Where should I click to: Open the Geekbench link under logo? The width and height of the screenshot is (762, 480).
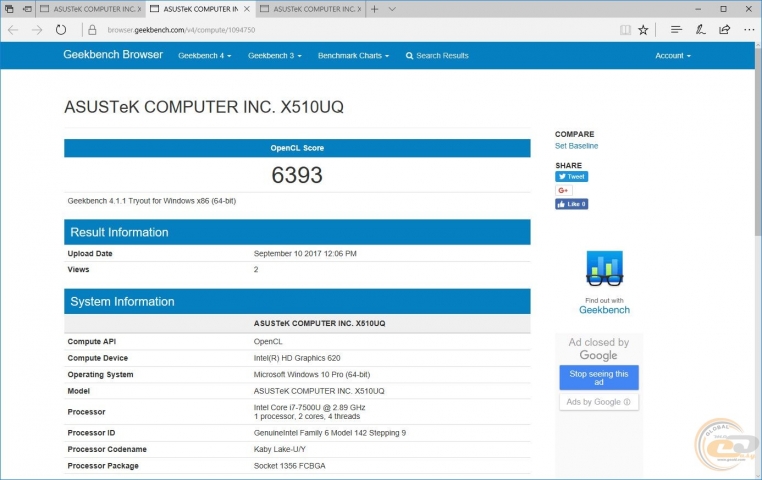[604, 310]
